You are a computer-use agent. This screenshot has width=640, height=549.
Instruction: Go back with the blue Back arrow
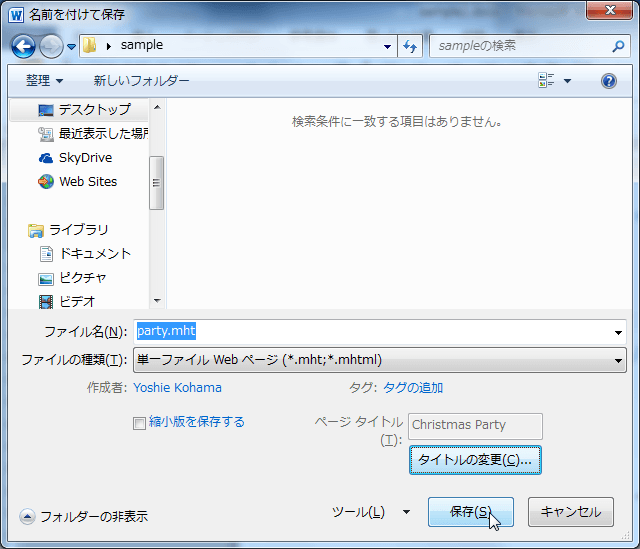(x=23, y=46)
